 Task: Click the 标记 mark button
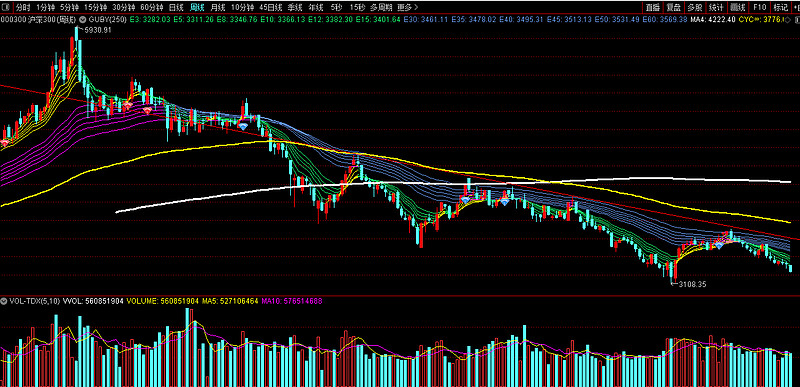[x=780, y=7]
